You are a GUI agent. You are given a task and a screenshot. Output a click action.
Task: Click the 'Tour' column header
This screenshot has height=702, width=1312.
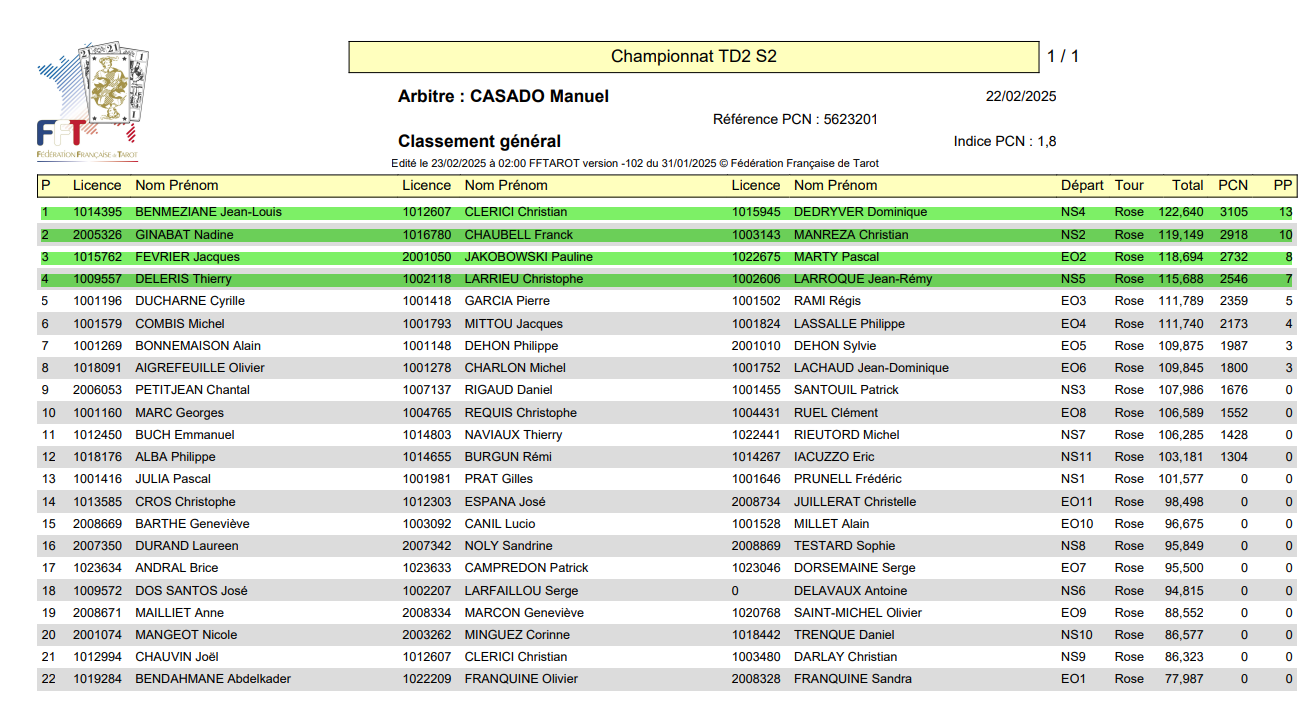[x=1129, y=186]
